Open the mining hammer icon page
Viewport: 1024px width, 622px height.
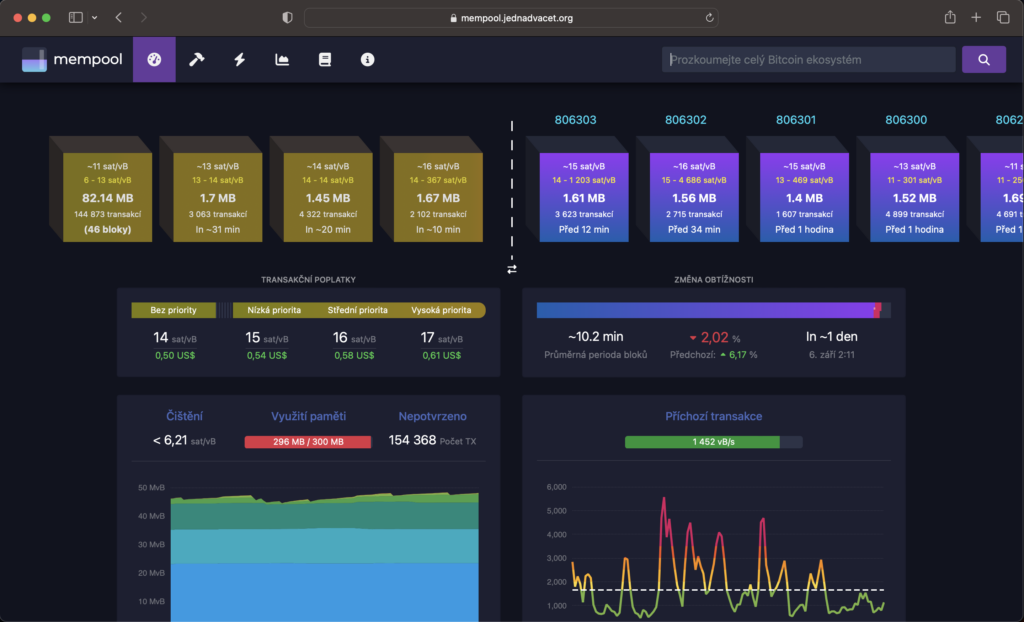(x=197, y=59)
